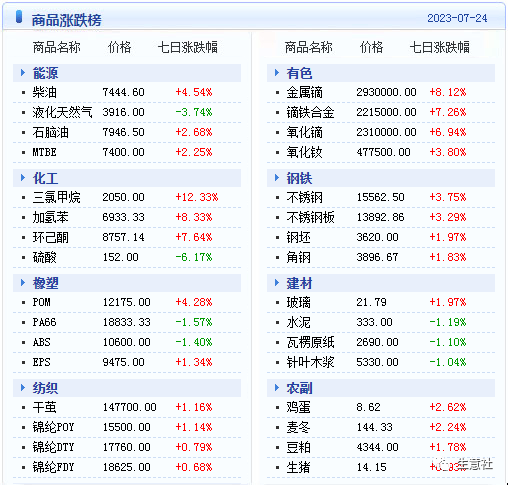Viewport: 508px width, 485px height.
Task: Select commodity 锦纶FDY
Action: pos(53,467)
